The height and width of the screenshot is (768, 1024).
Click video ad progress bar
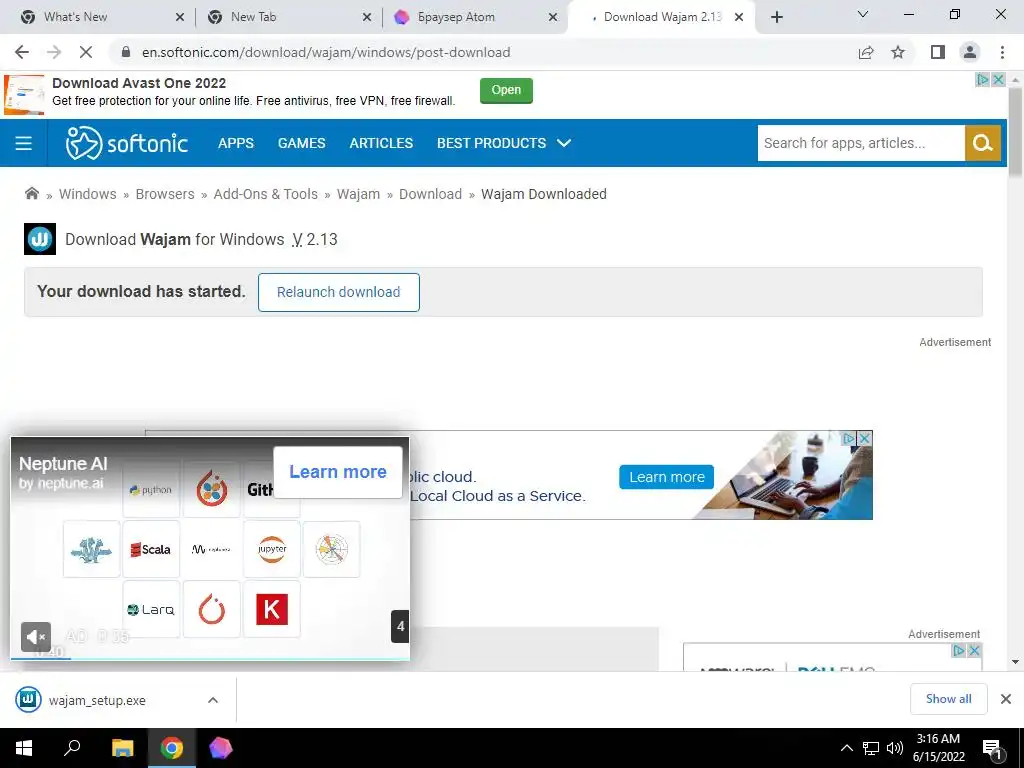(210, 658)
